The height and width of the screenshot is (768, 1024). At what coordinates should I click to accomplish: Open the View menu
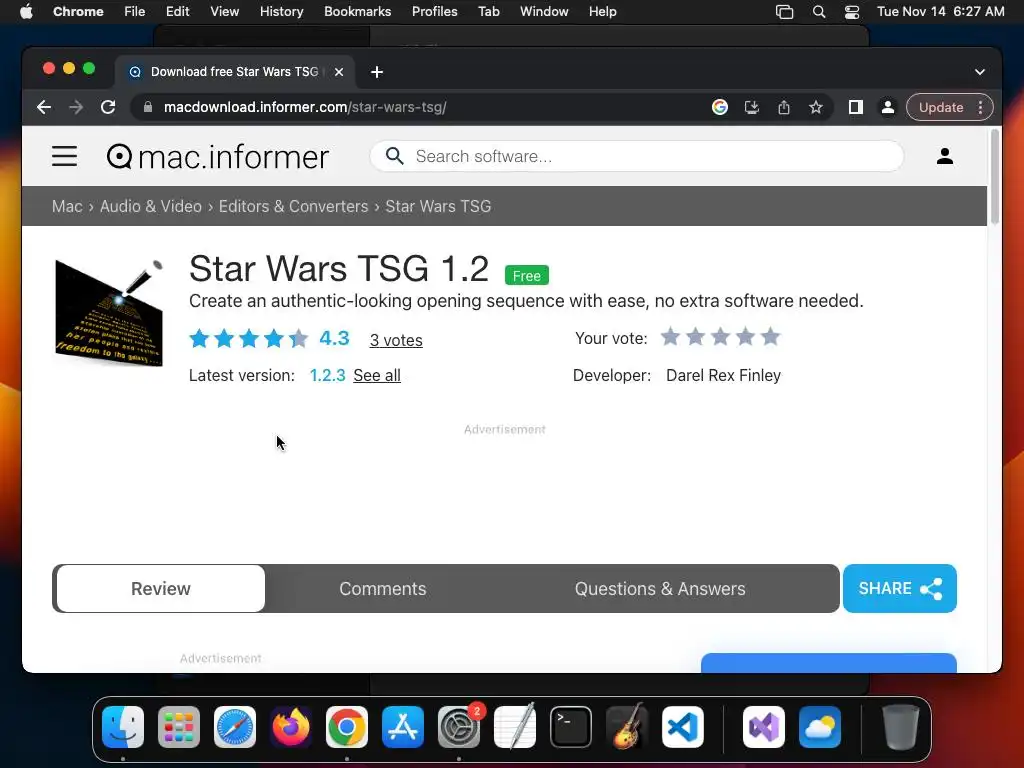coord(224,12)
